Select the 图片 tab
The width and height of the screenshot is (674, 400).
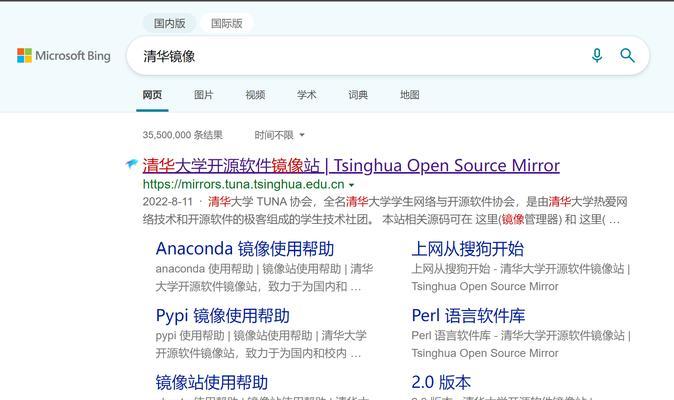coord(203,95)
